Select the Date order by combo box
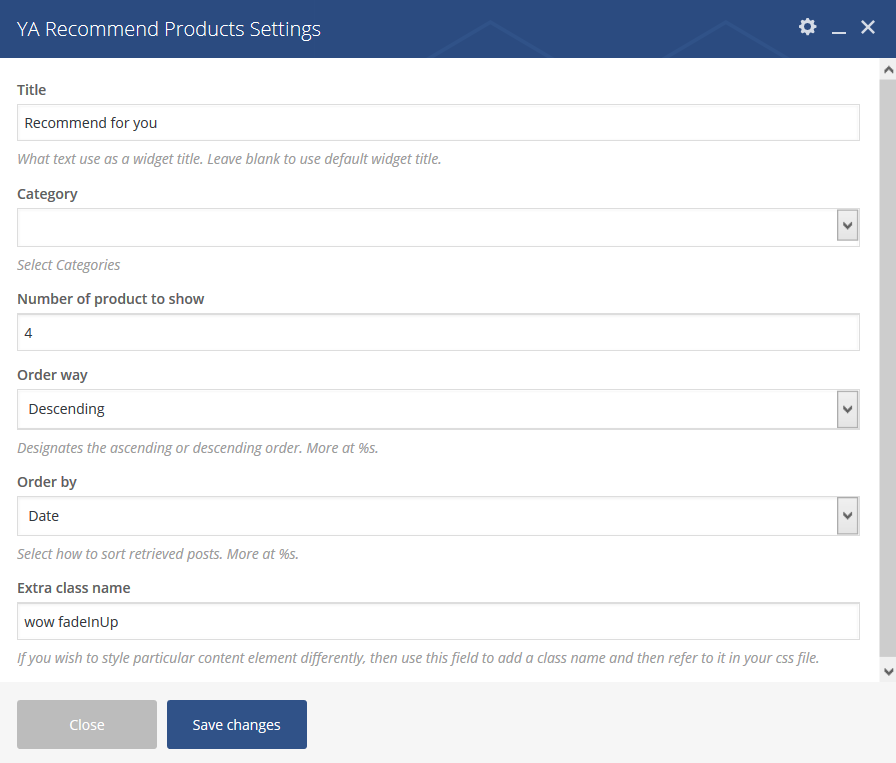Image resolution: width=896 pixels, height=763 pixels. point(438,516)
